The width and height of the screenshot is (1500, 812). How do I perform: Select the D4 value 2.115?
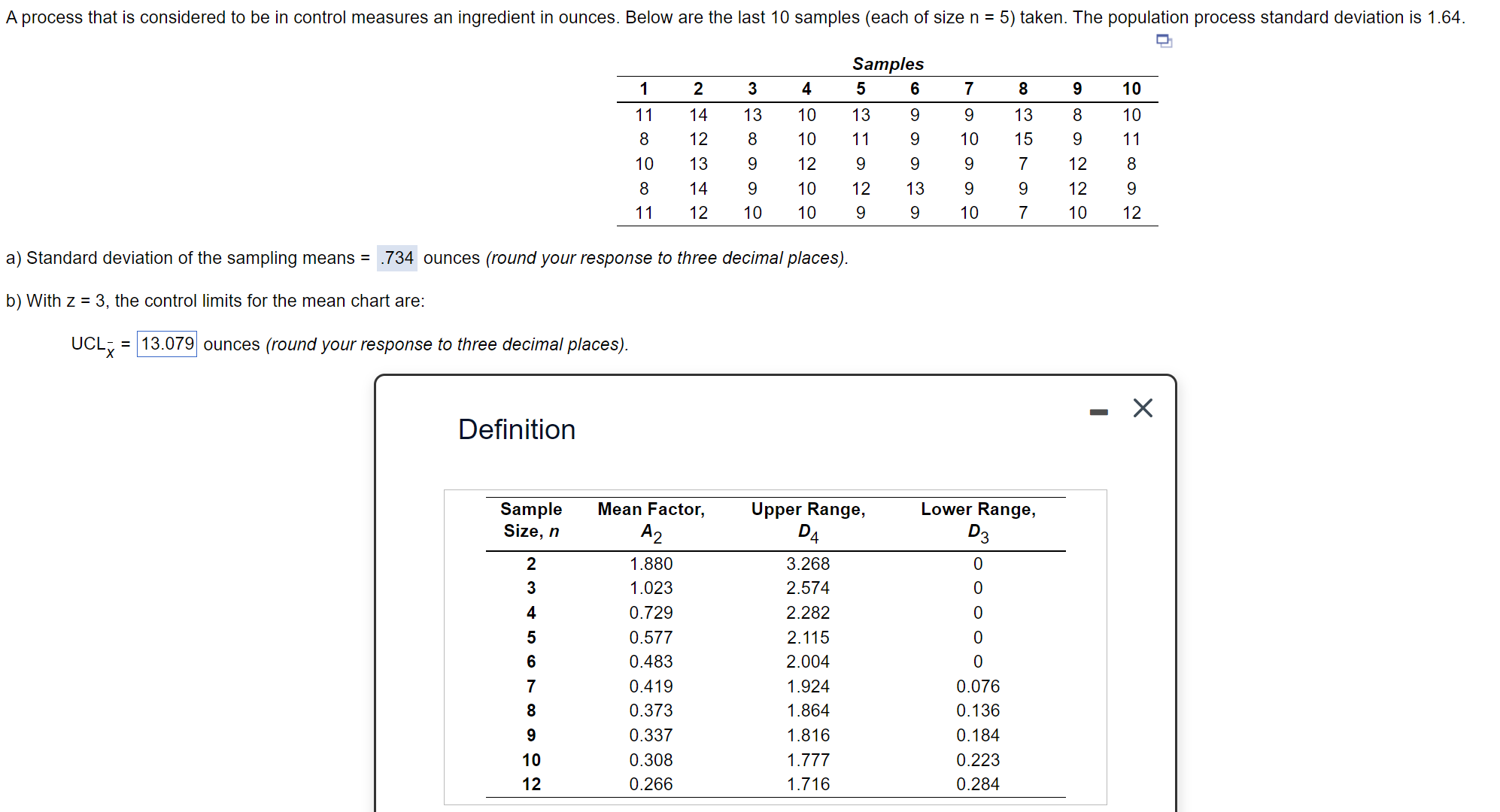[x=808, y=638]
